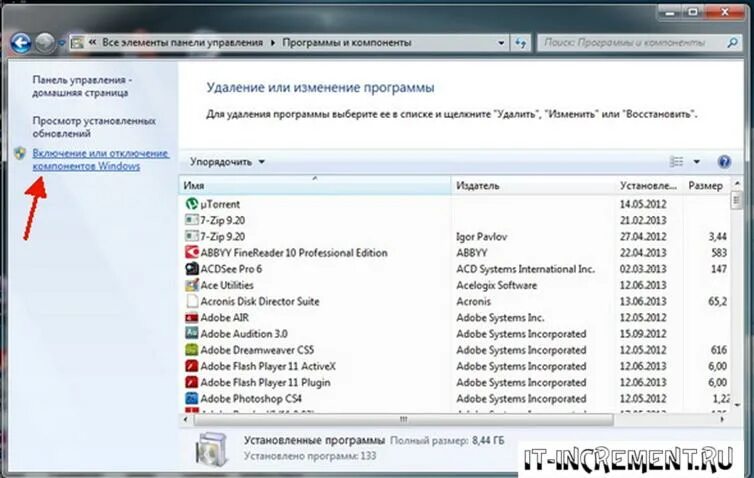Click the Forward navigation arrow button

[45, 43]
